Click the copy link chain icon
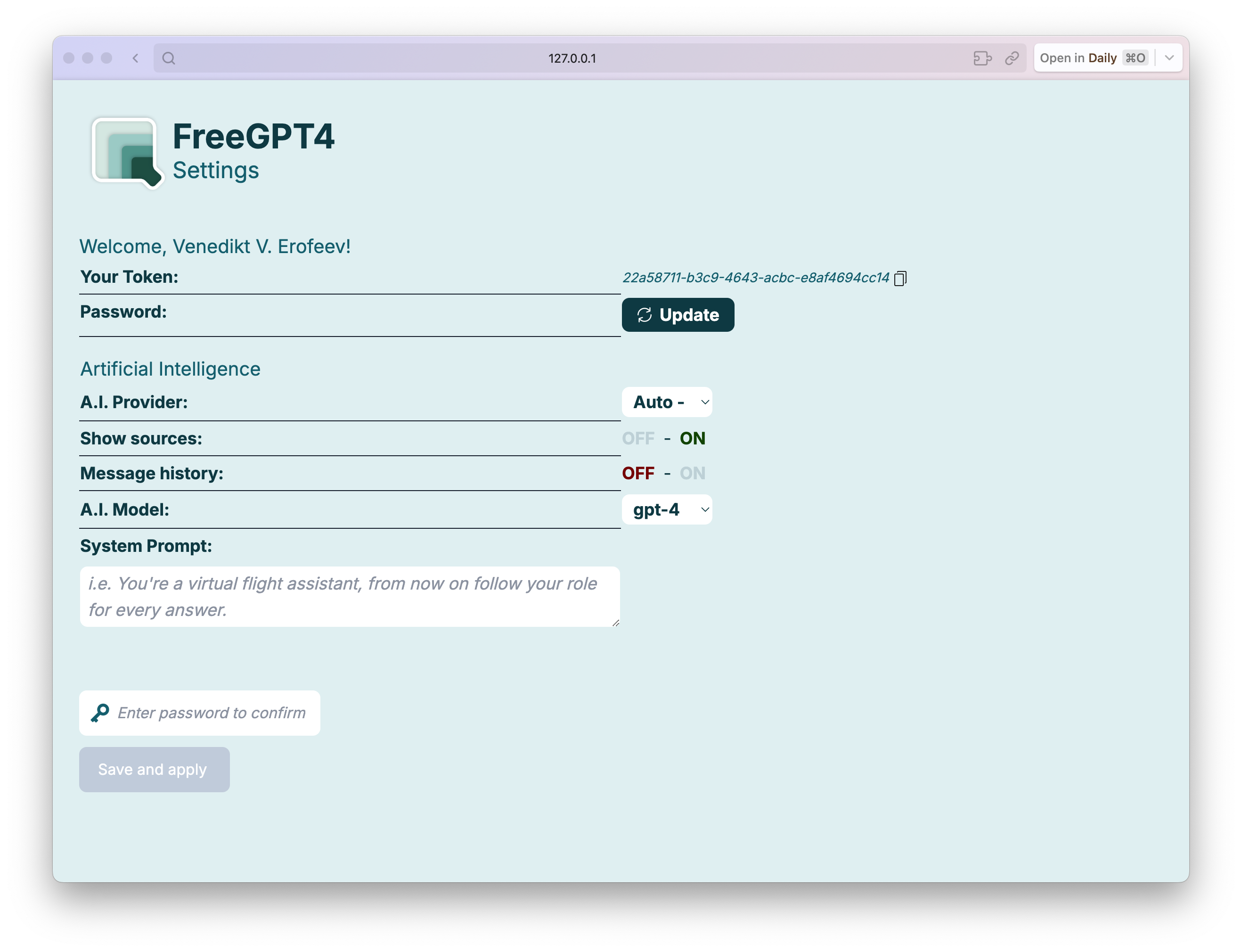1242x952 pixels. click(1012, 58)
